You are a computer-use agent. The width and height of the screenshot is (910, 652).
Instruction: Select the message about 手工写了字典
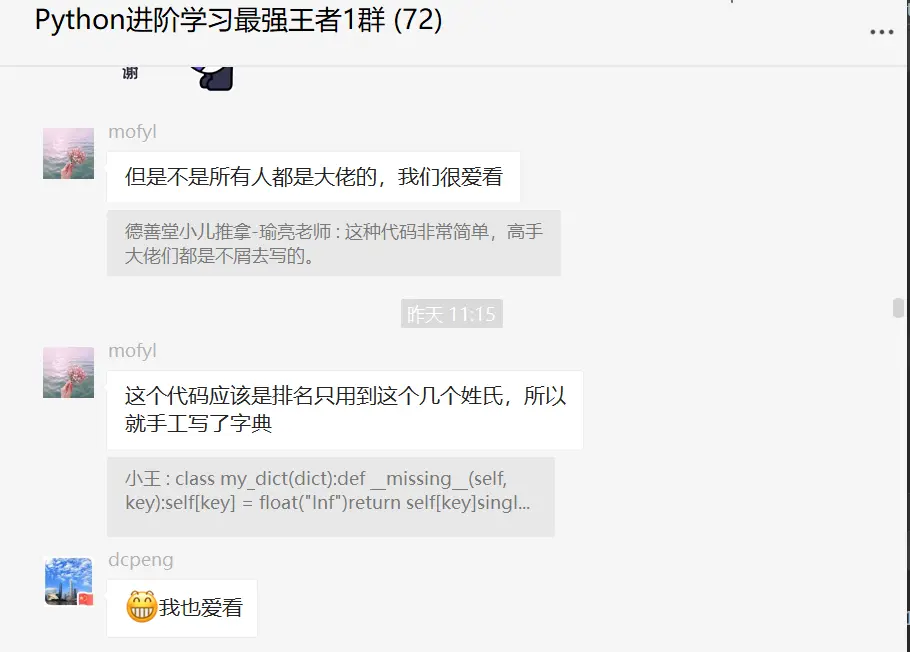tap(345, 410)
